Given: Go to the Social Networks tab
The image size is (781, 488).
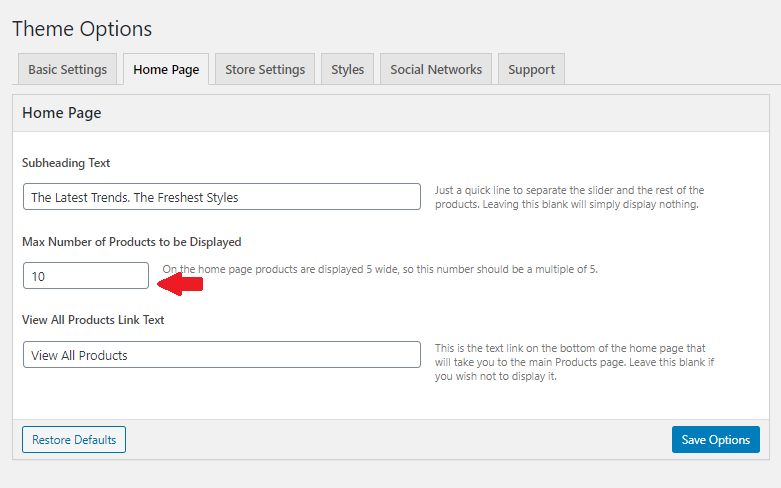Looking at the screenshot, I should point(436,69).
